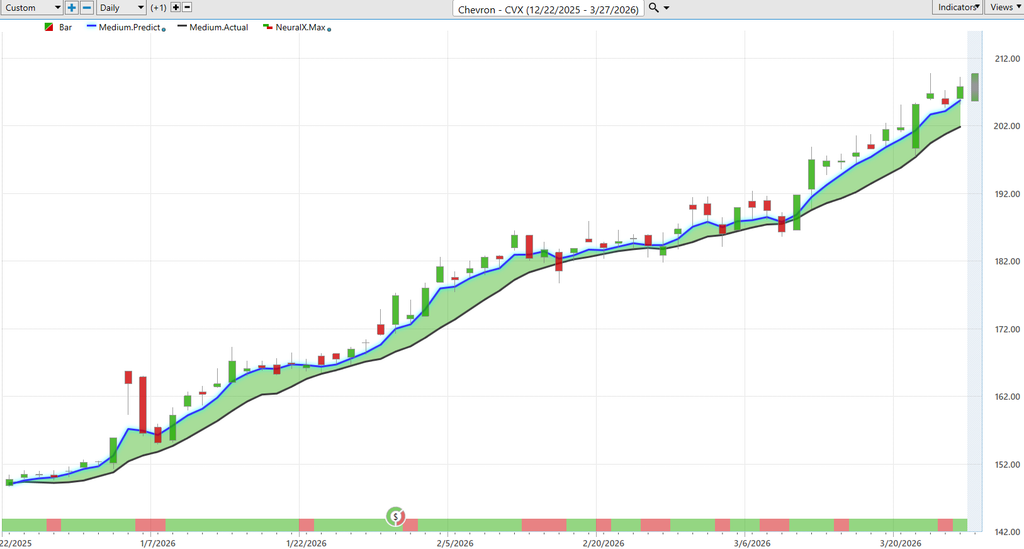Click the black plus forecast increment button
Screen dimensions: 1024x549
point(176,8)
